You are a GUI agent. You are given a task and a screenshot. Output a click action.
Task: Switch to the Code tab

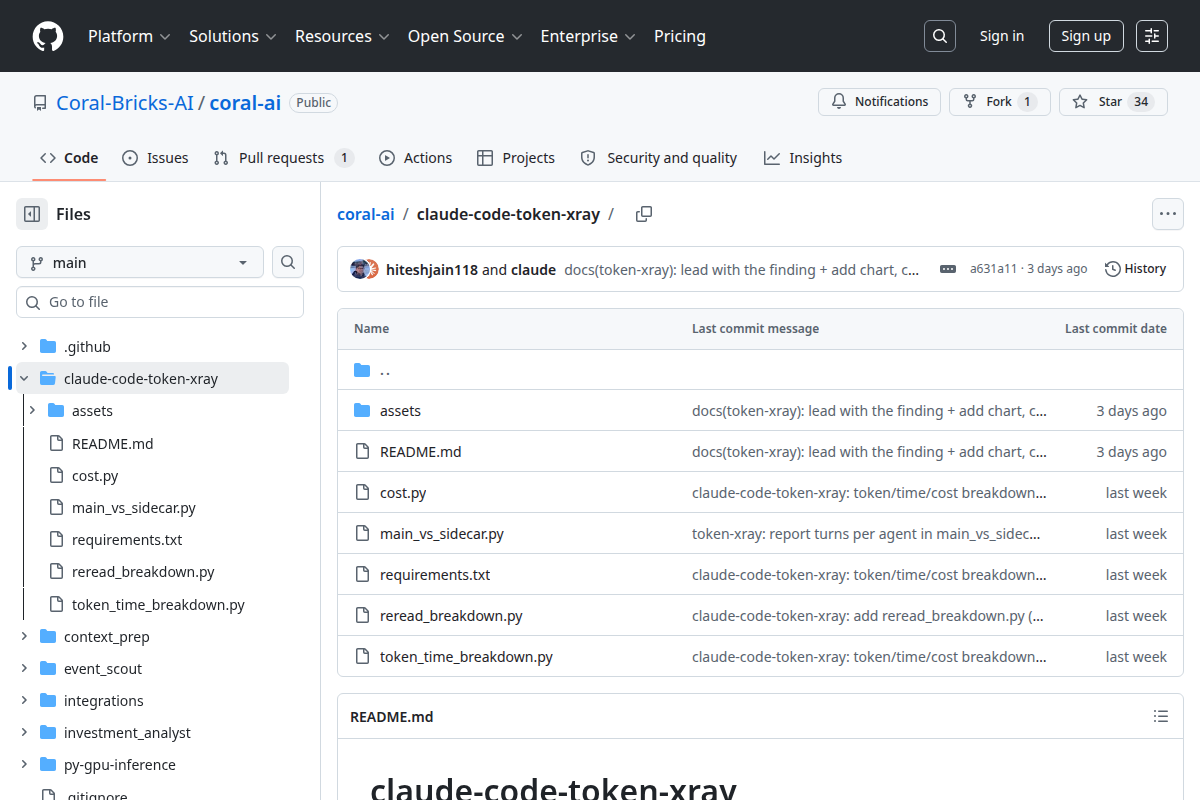coord(69,158)
